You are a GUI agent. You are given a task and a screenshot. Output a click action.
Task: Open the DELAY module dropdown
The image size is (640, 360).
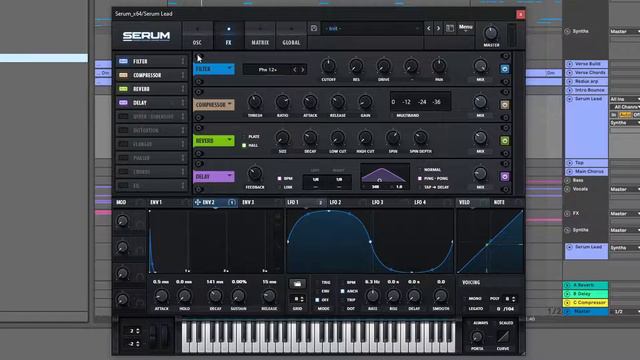pyautogui.click(x=214, y=177)
